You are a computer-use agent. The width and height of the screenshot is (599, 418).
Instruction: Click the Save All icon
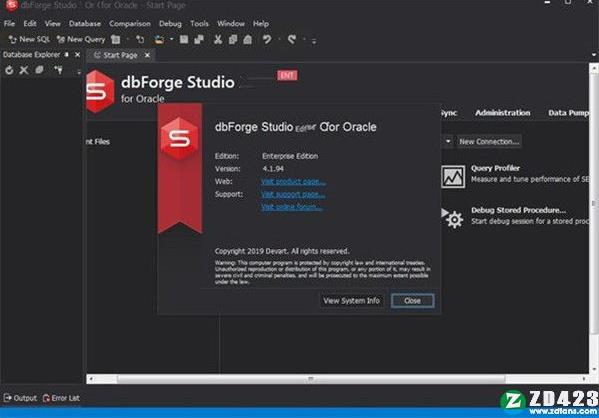coord(199,39)
